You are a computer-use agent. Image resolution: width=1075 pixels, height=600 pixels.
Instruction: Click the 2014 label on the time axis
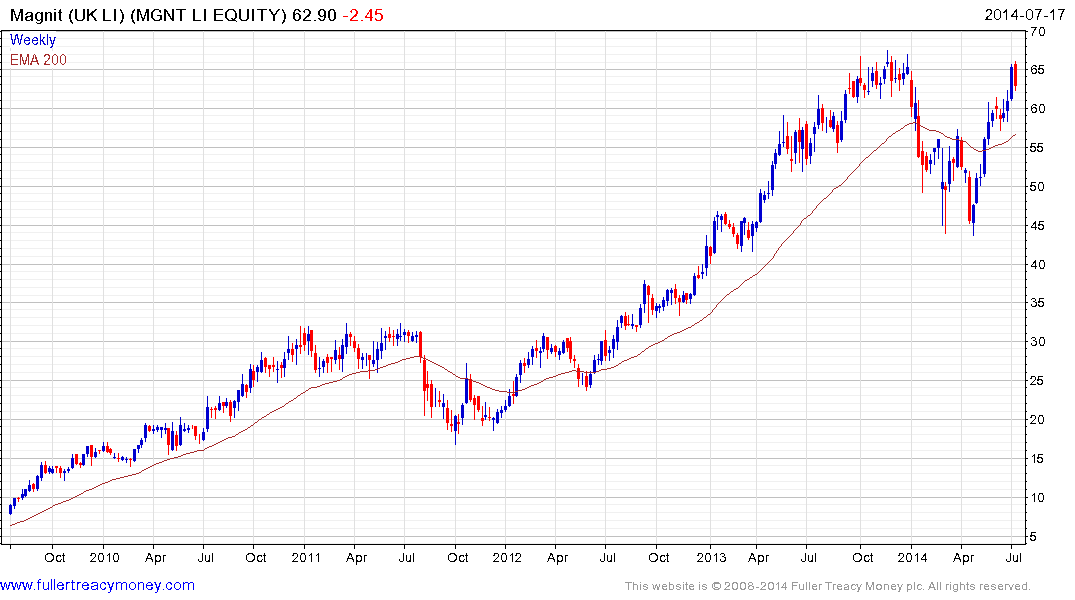tap(912, 557)
